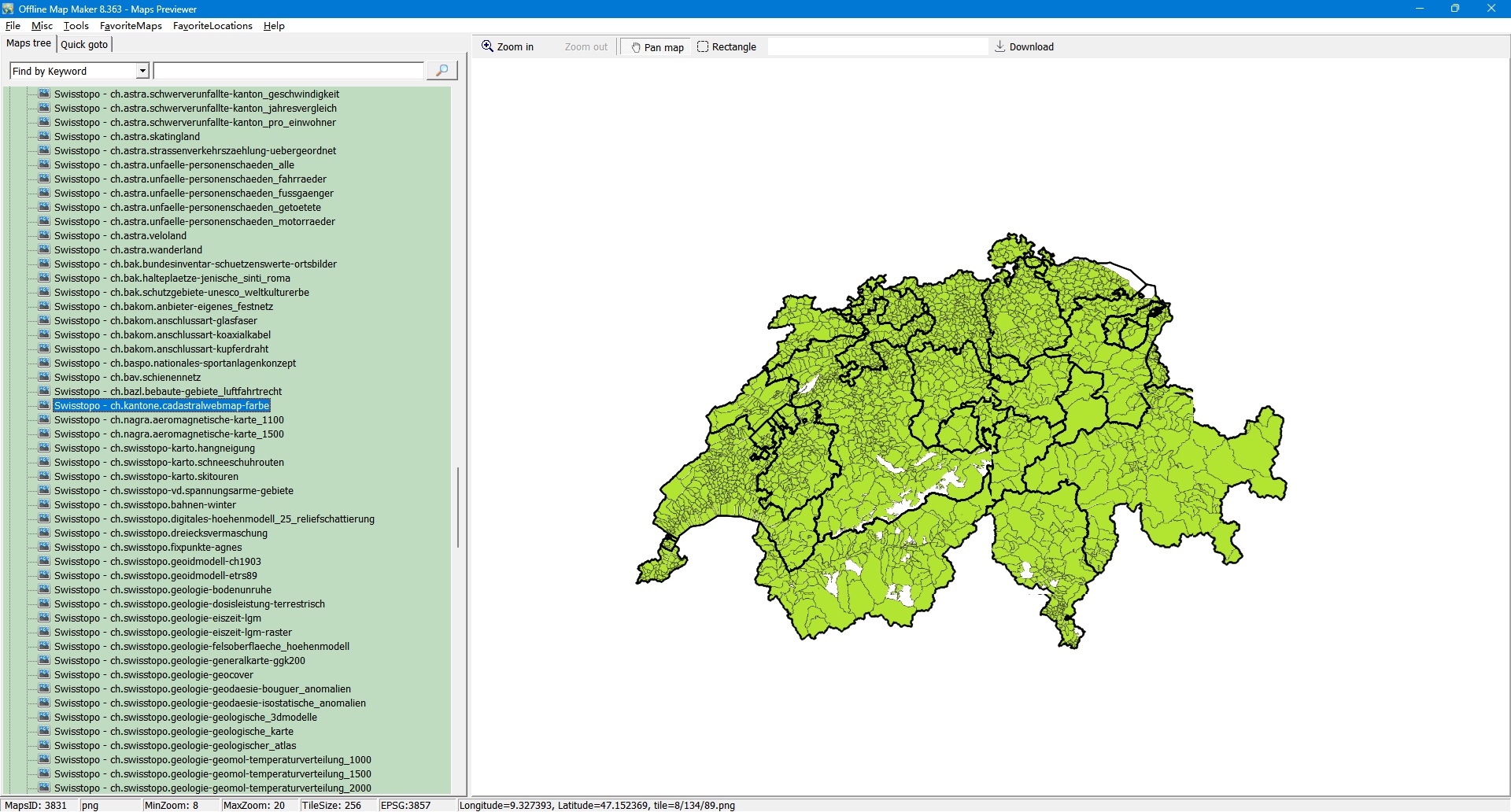Click the Zoom in magnifier icon
The width and height of the screenshot is (1511, 812).
coord(487,46)
